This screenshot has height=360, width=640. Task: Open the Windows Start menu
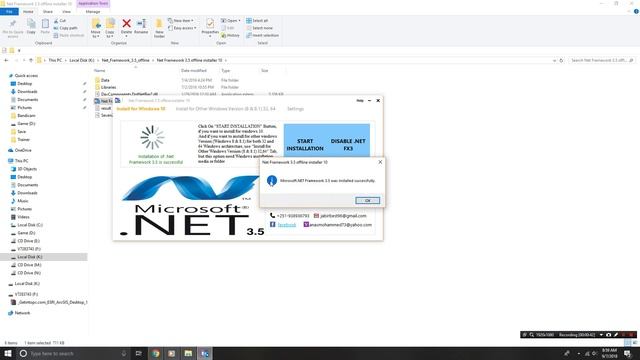click(7, 353)
